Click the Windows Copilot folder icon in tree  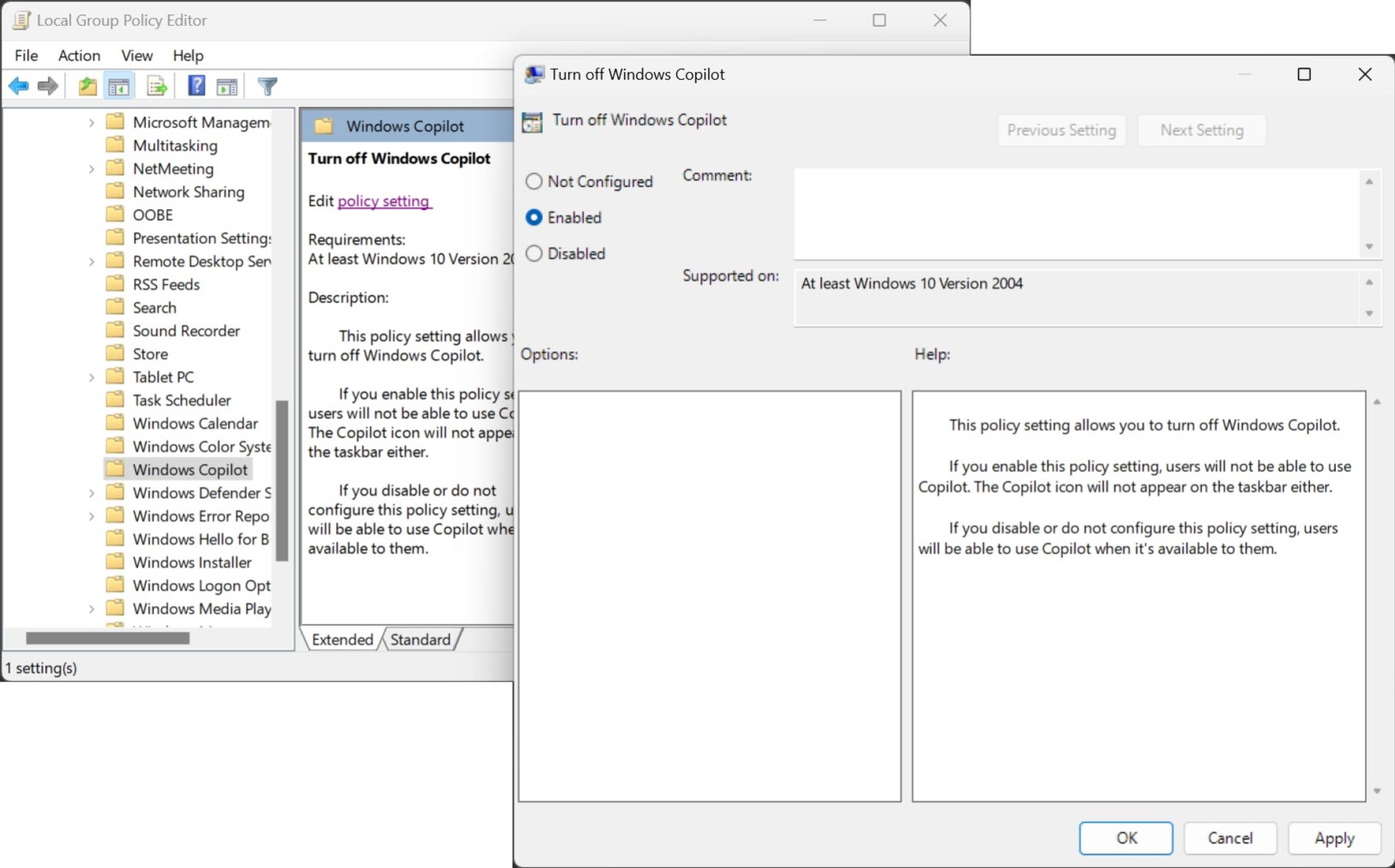coord(115,469)
